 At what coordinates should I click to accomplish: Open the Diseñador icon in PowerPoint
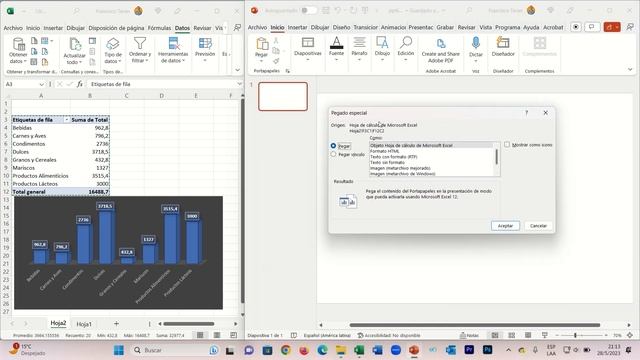(x=503, y=42)
